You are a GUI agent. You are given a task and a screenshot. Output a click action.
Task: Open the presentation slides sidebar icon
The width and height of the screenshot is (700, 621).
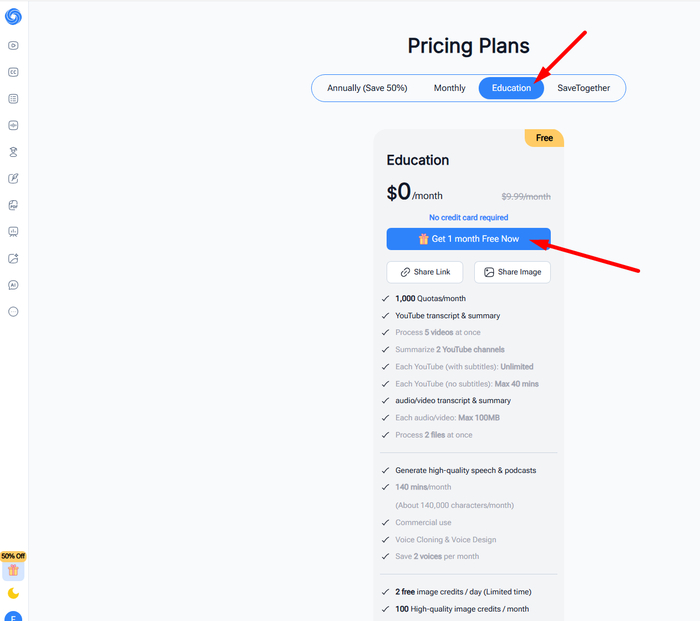coord(13,232)
